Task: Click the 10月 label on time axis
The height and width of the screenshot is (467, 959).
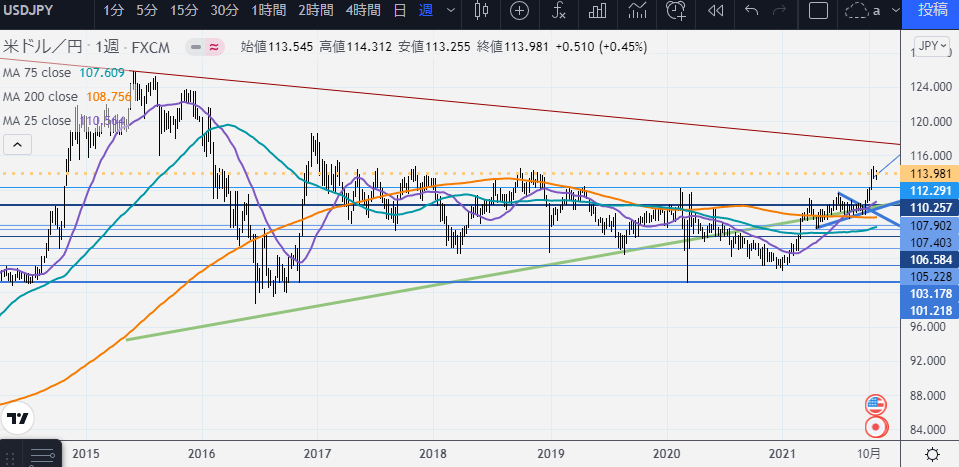Action: 869,454
